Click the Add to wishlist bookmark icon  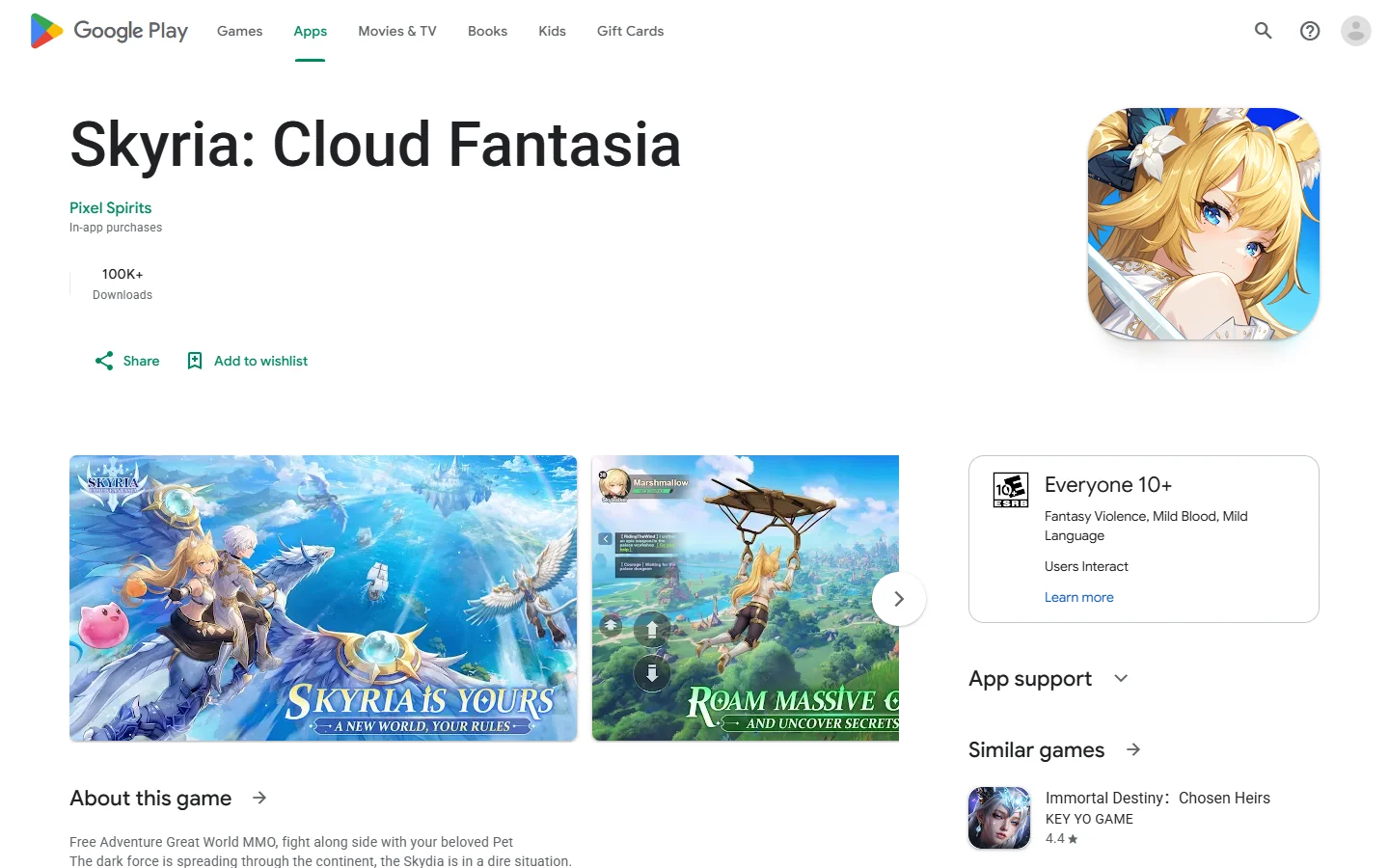point(195,361)
